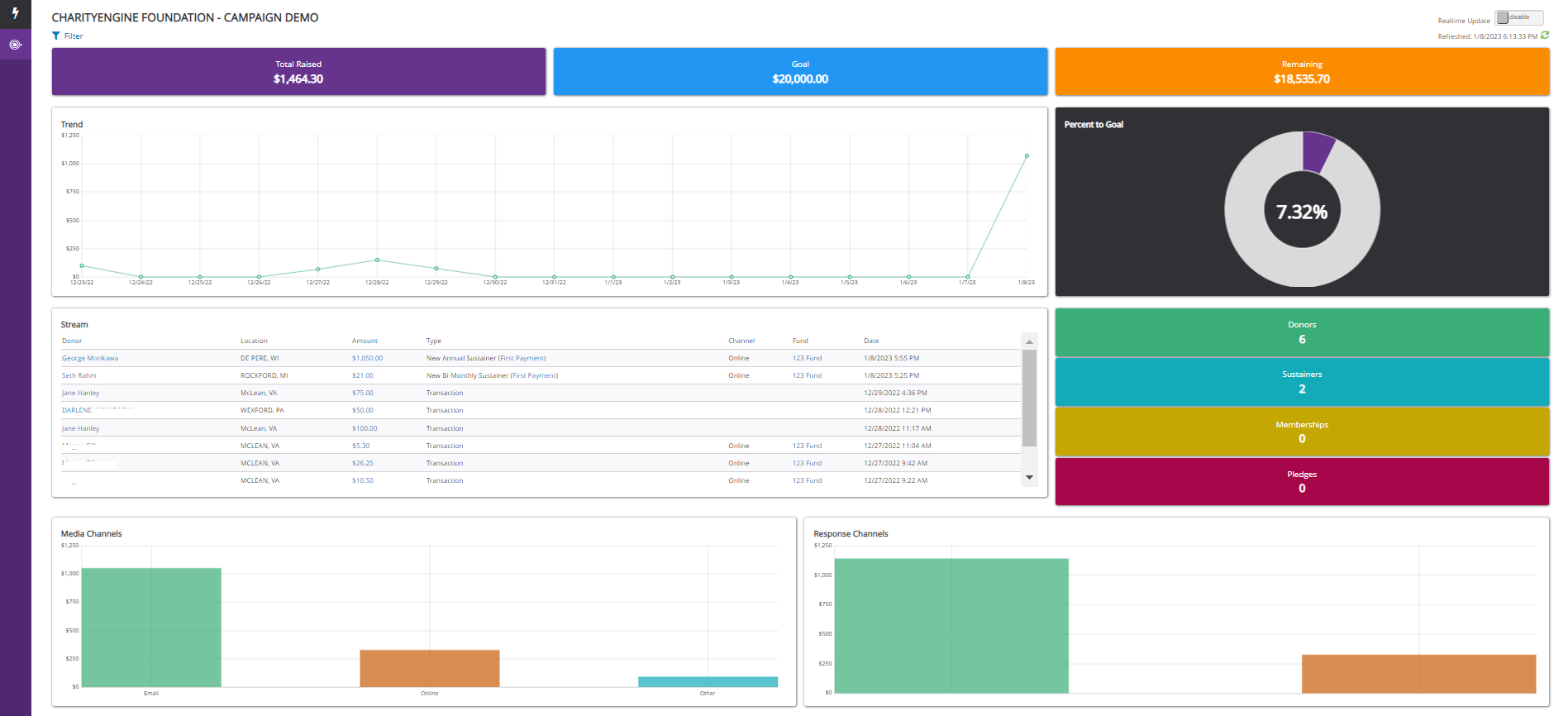Click the Amount column header

[365, 341]
